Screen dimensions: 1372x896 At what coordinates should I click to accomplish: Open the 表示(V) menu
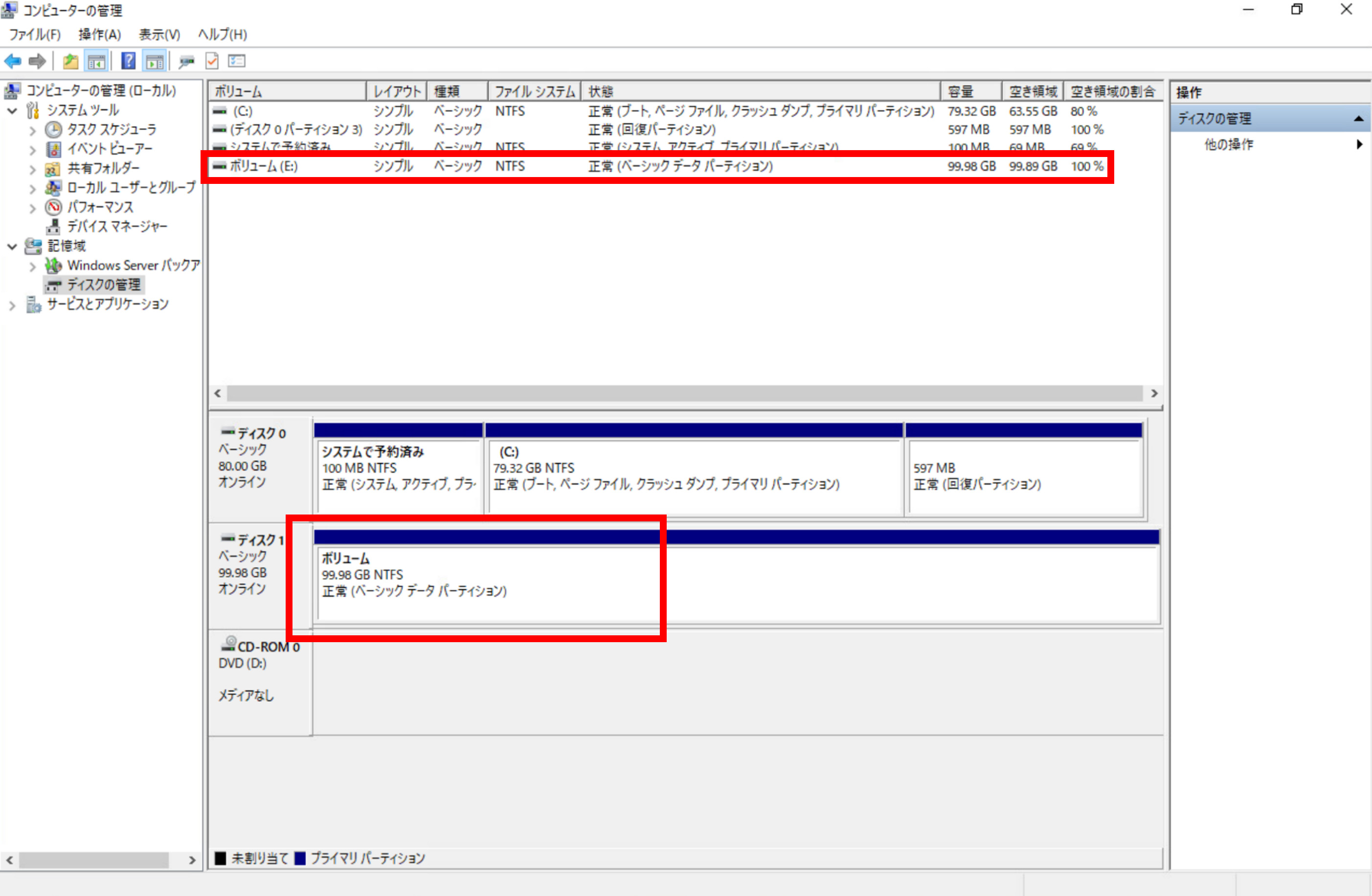[x=159, y=35]
